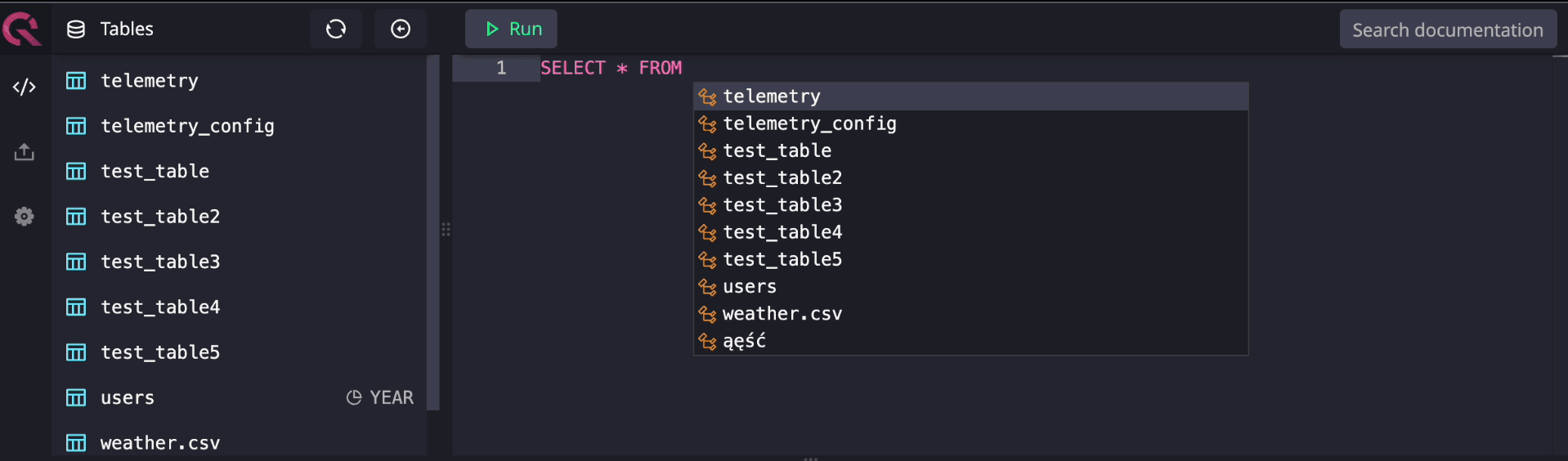Run the SQL query
This screenshot has height=461, width=1568.
(x=512, y=29)
